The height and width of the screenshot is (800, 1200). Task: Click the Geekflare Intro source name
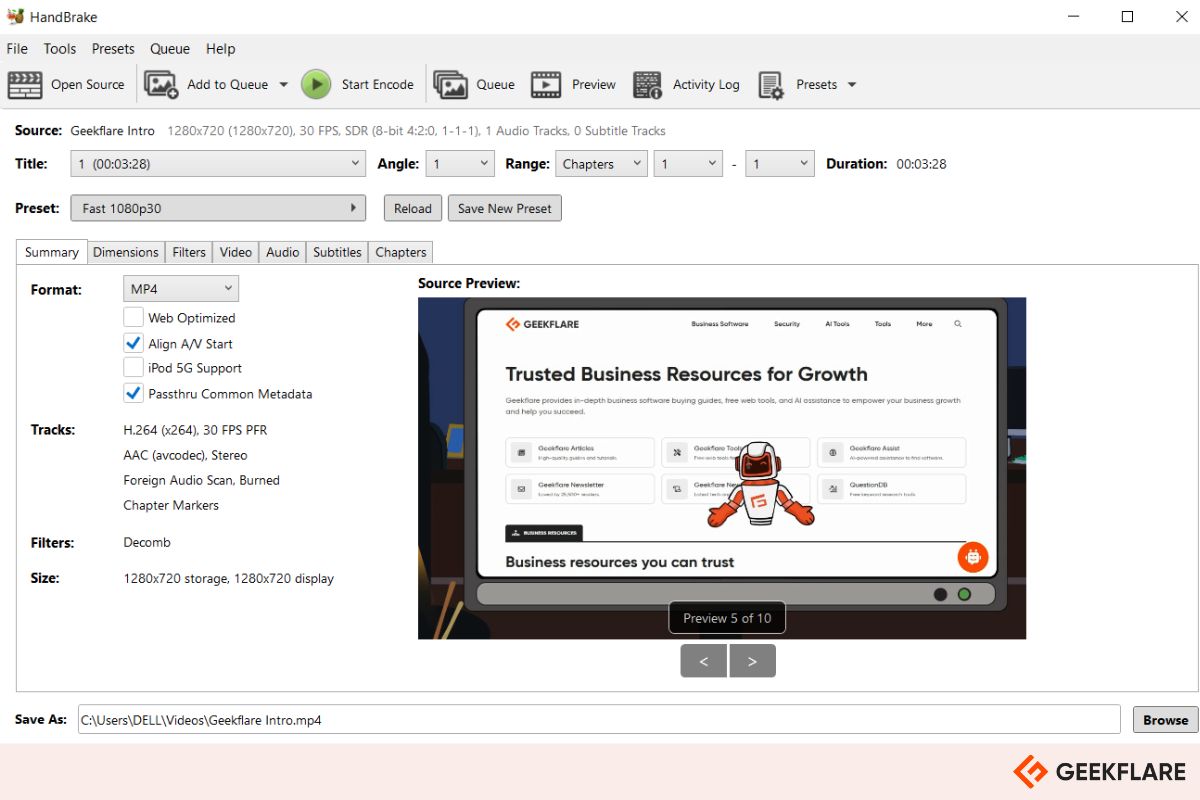coord(112,131)
